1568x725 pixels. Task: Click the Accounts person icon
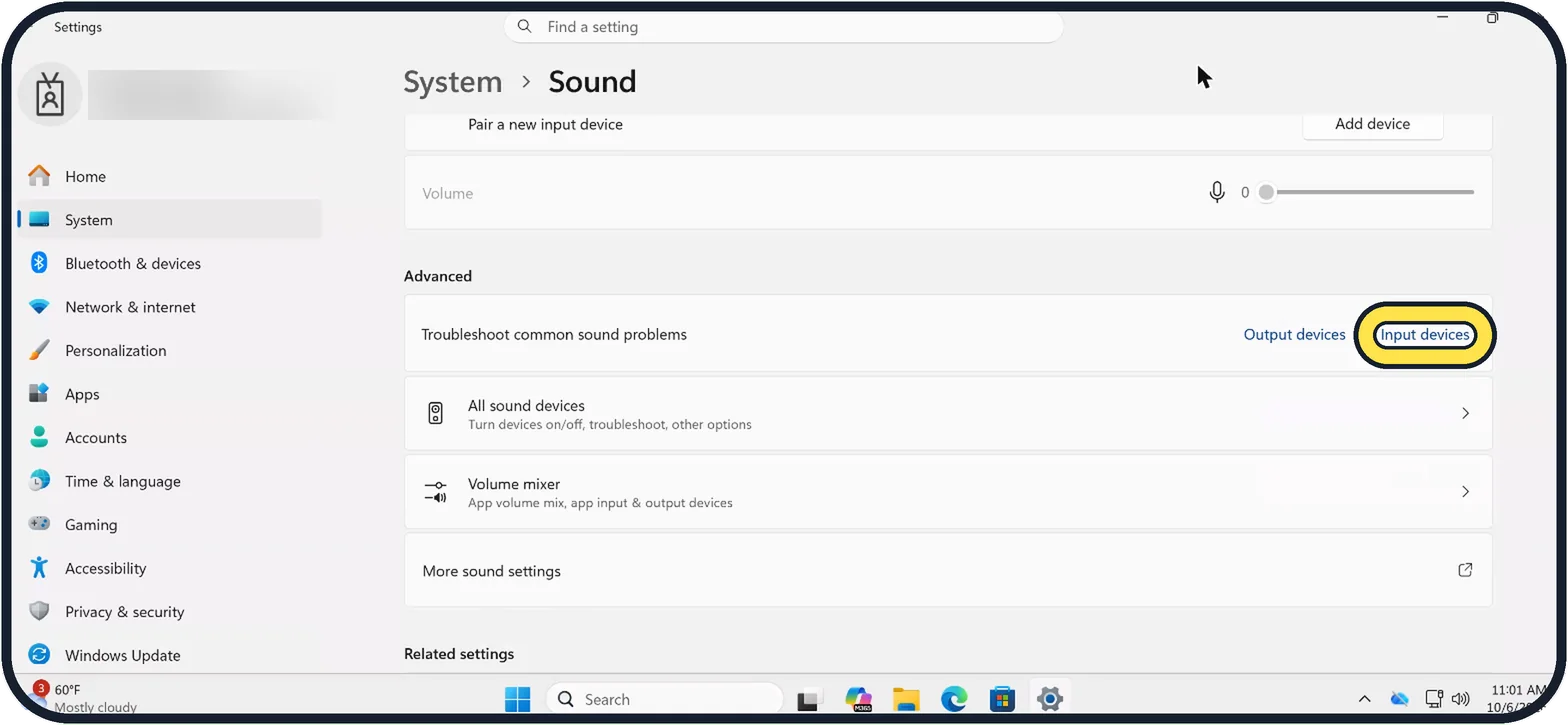(x=39, y=437)
